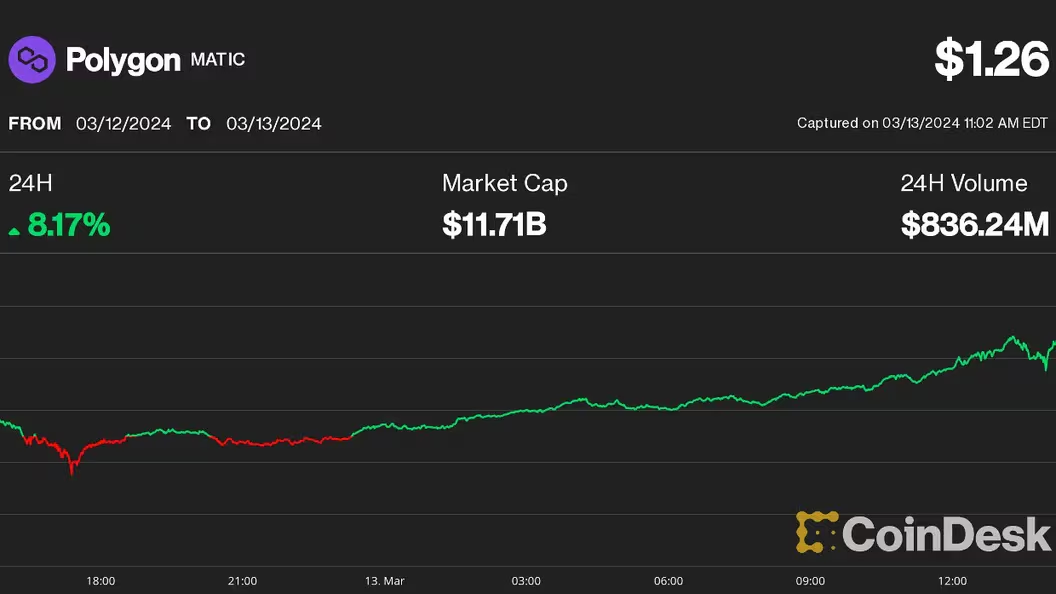Select the 03/13/2024 end date
This screenshot has height=594, width=1056.
(x=273, y=124)
